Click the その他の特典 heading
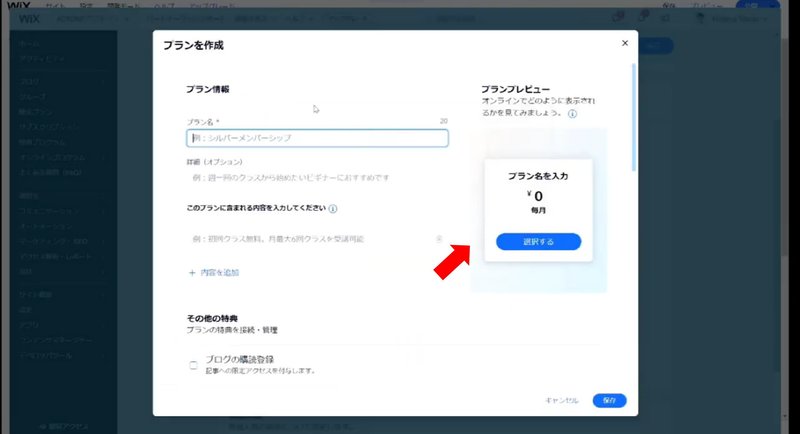 click(212, 319)
